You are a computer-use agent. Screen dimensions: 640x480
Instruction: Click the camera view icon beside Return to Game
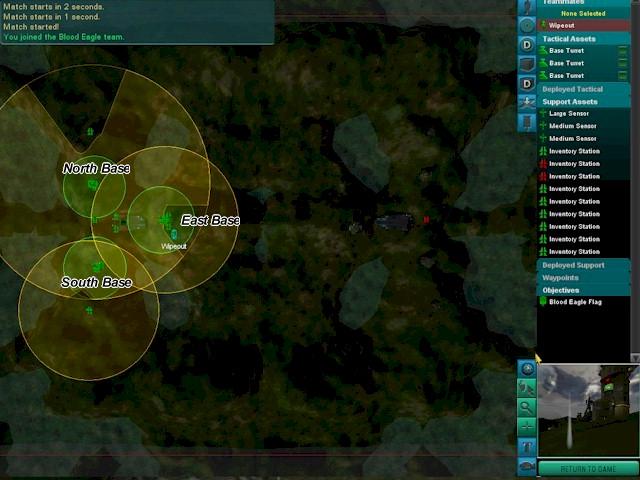[527, 466]
